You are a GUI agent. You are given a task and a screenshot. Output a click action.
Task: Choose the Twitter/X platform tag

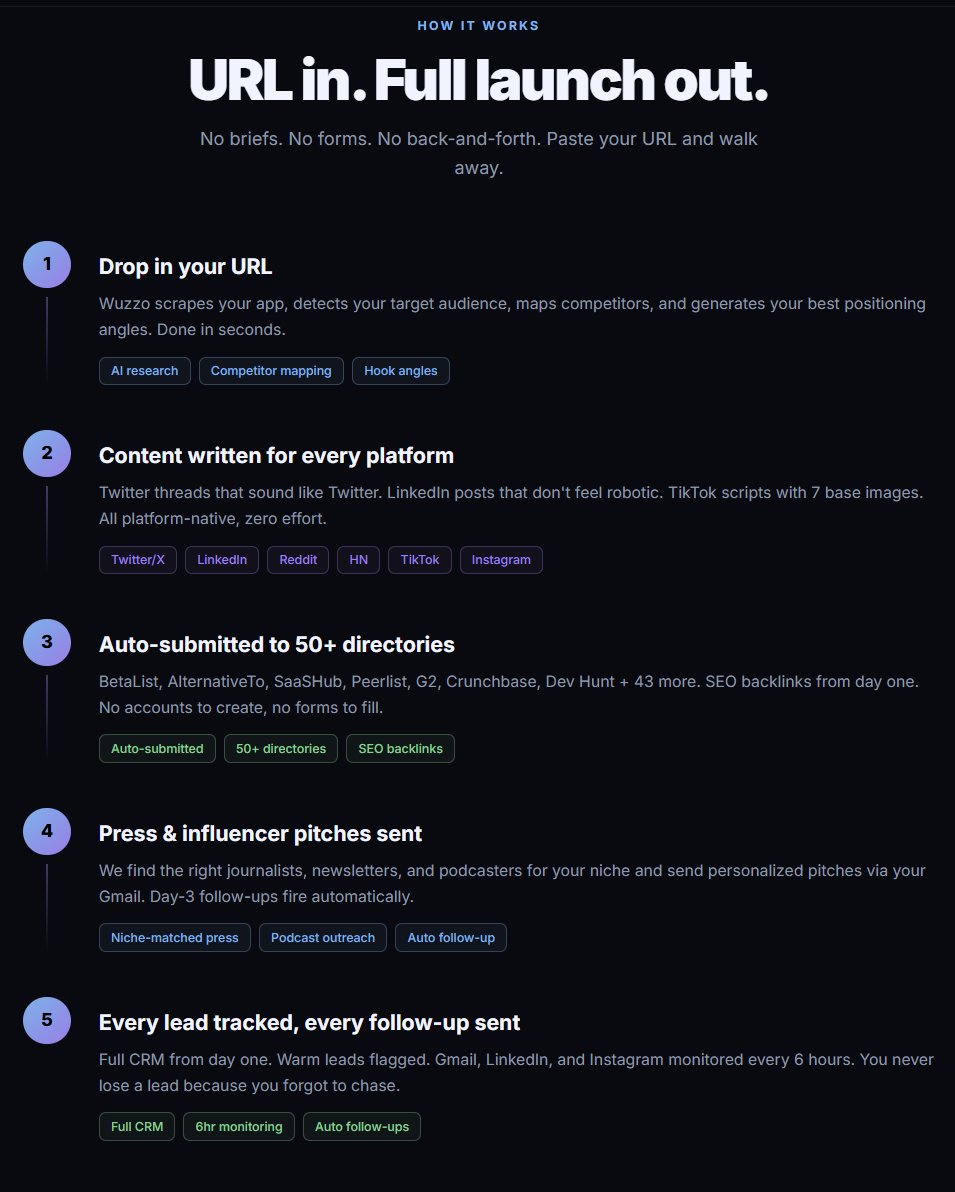pos(138,560)
